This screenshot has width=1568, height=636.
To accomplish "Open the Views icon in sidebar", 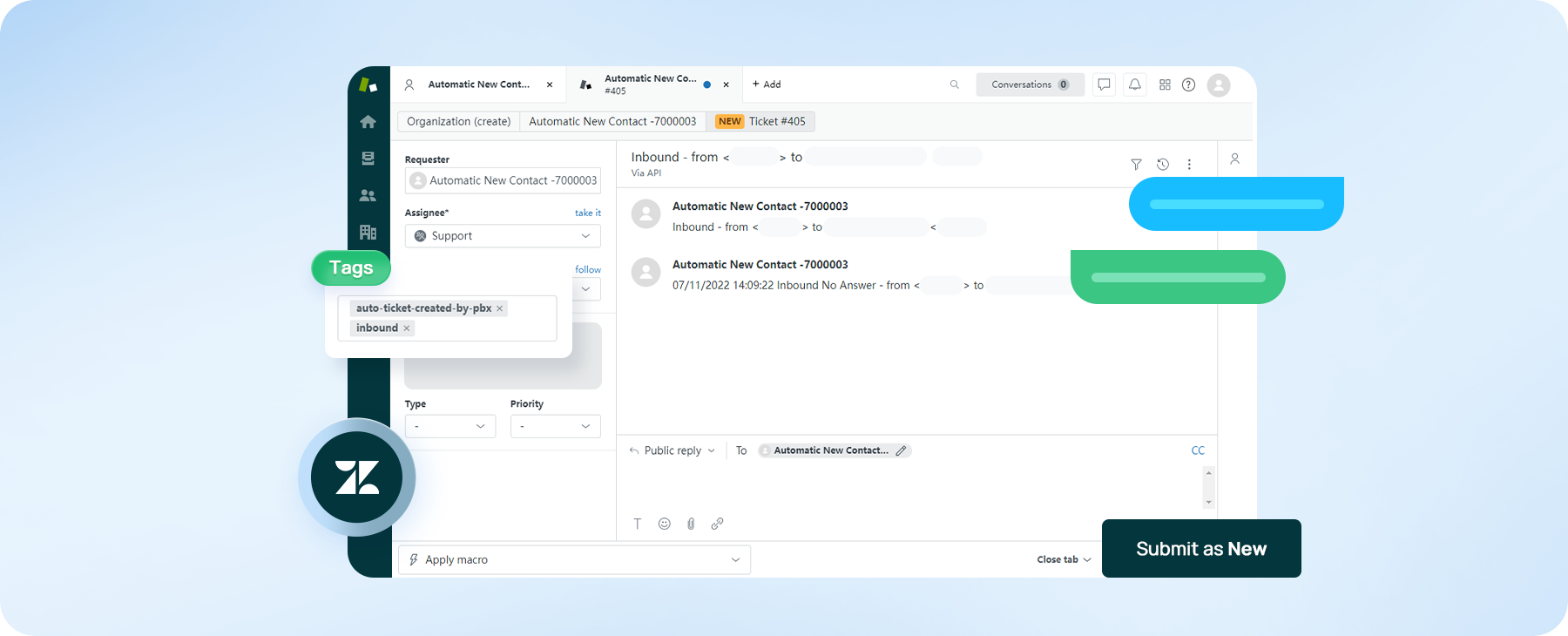I will (x=368, y=159).
